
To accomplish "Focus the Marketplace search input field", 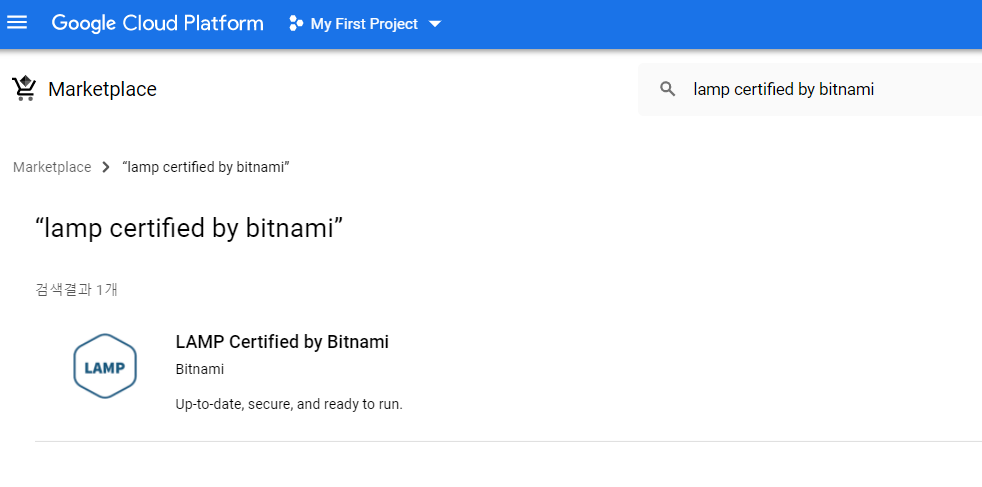I will click(810, 90).
